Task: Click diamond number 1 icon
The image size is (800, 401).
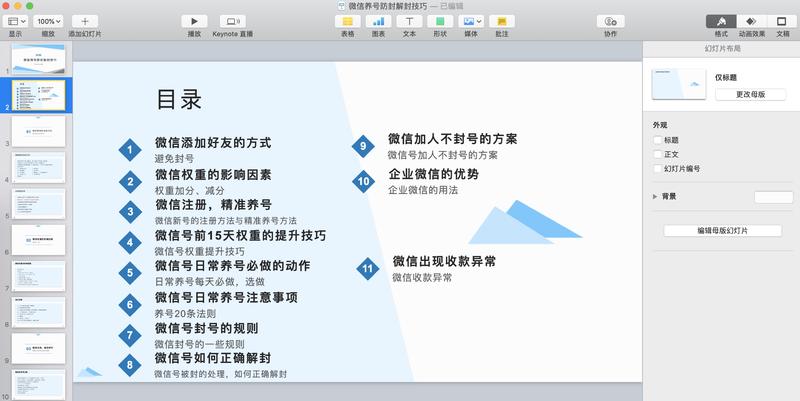Action: click(x=130, y=150)
